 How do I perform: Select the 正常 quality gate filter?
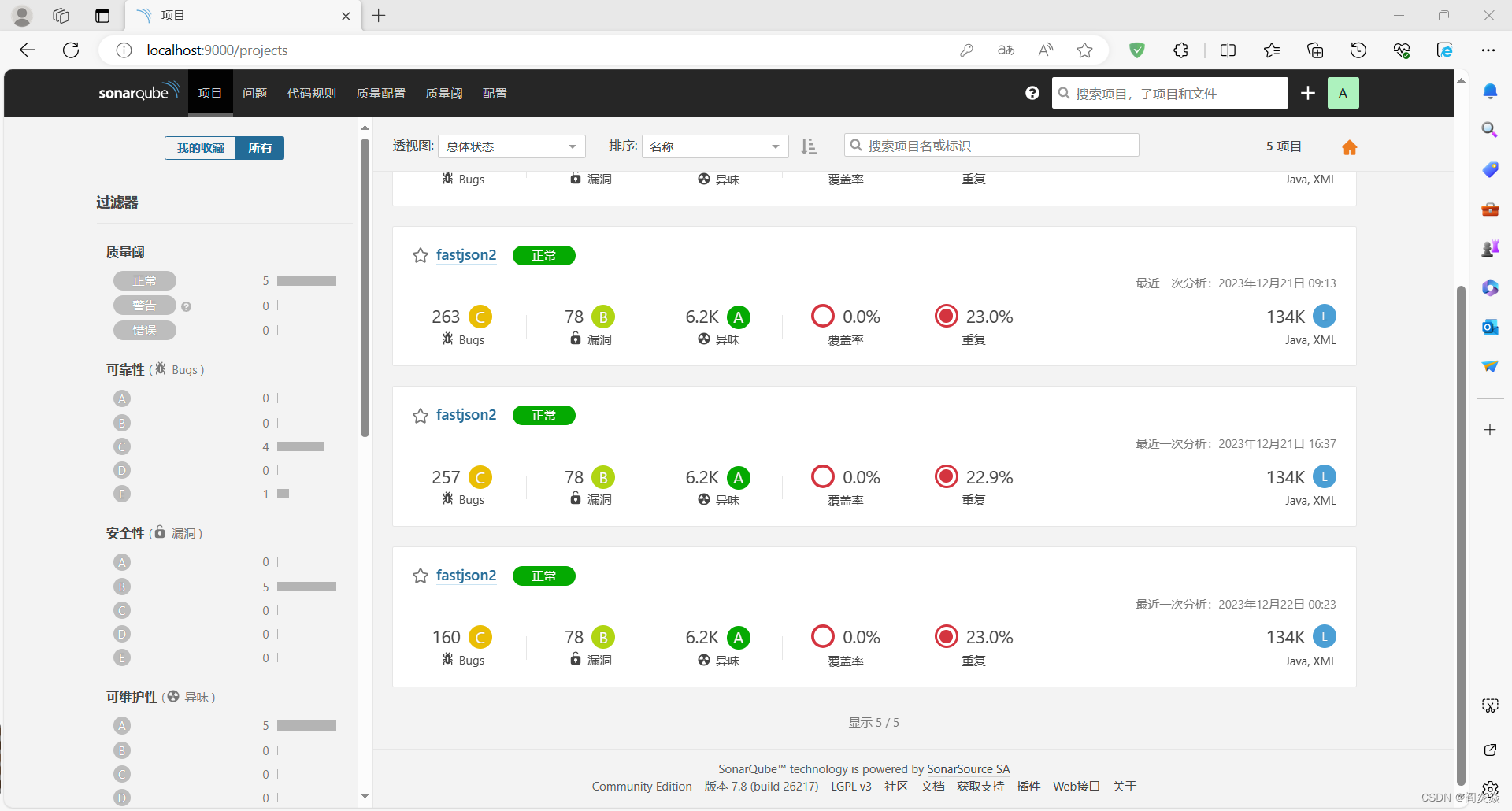145,280
